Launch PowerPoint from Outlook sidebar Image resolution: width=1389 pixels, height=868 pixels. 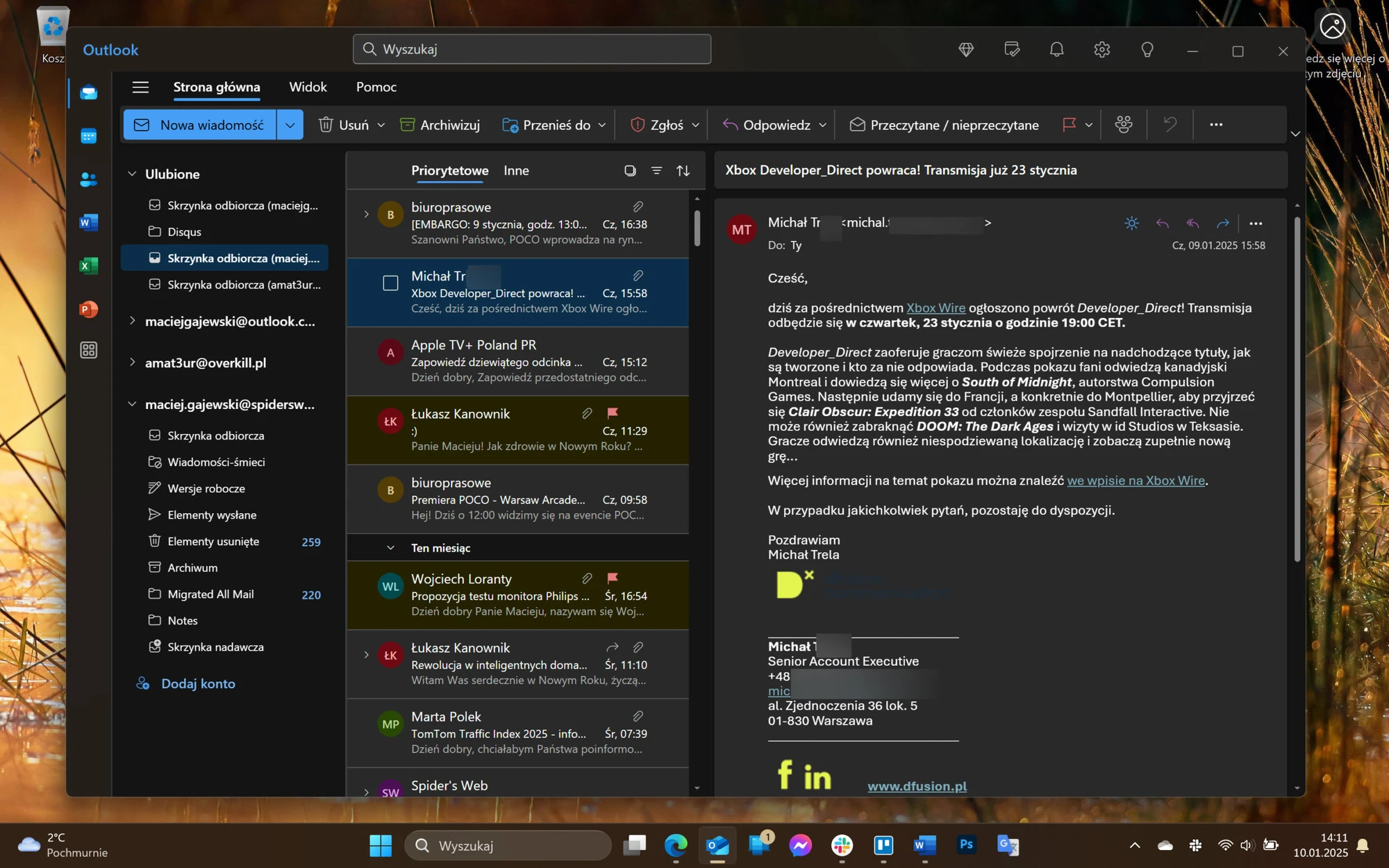point(89,308)
